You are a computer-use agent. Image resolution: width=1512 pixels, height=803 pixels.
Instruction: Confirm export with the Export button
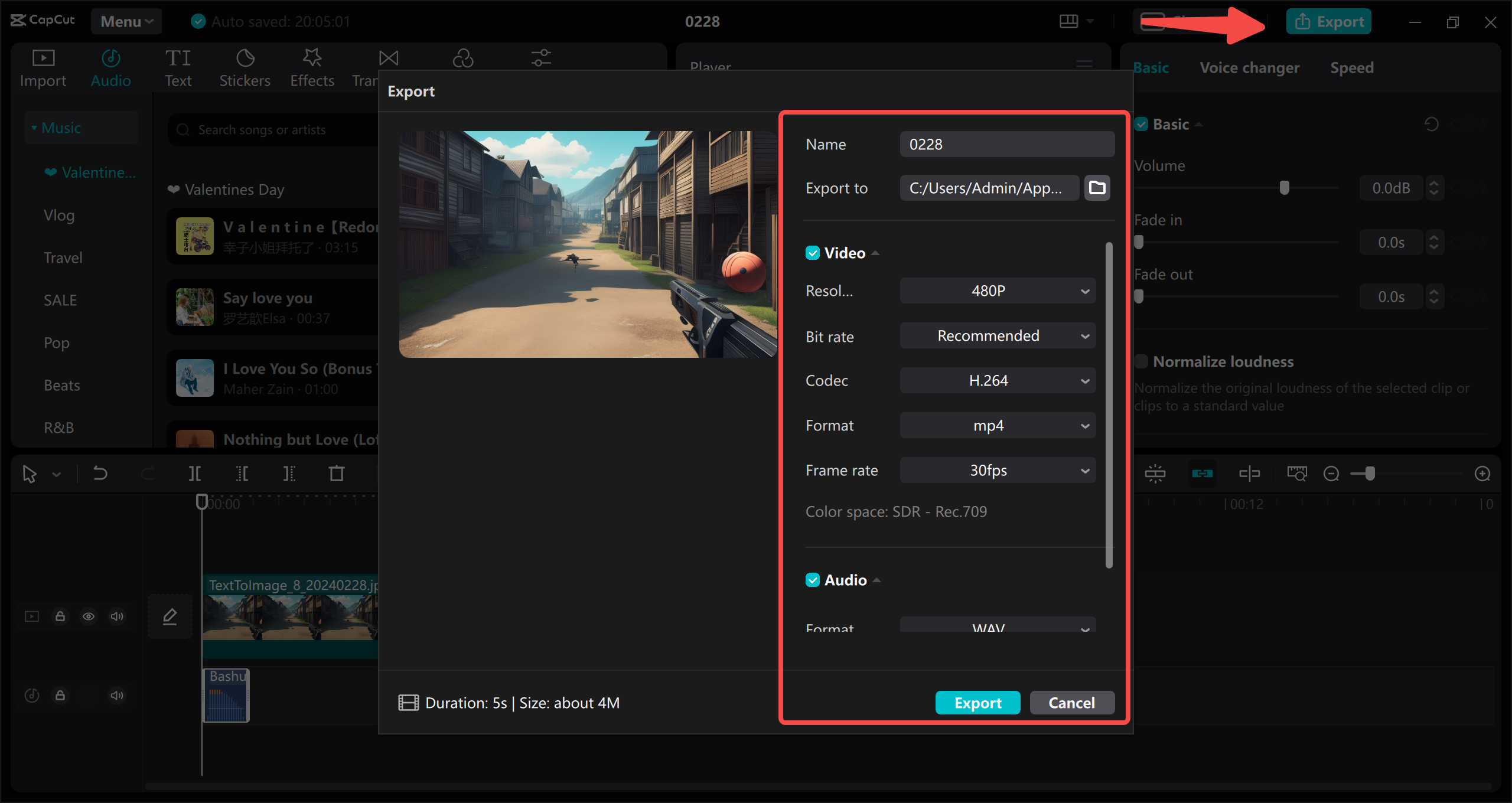977,703
